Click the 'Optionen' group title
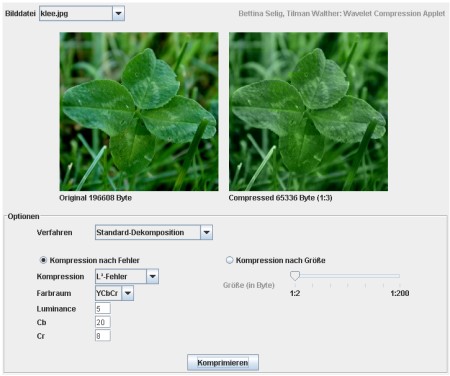 [23, 216]
